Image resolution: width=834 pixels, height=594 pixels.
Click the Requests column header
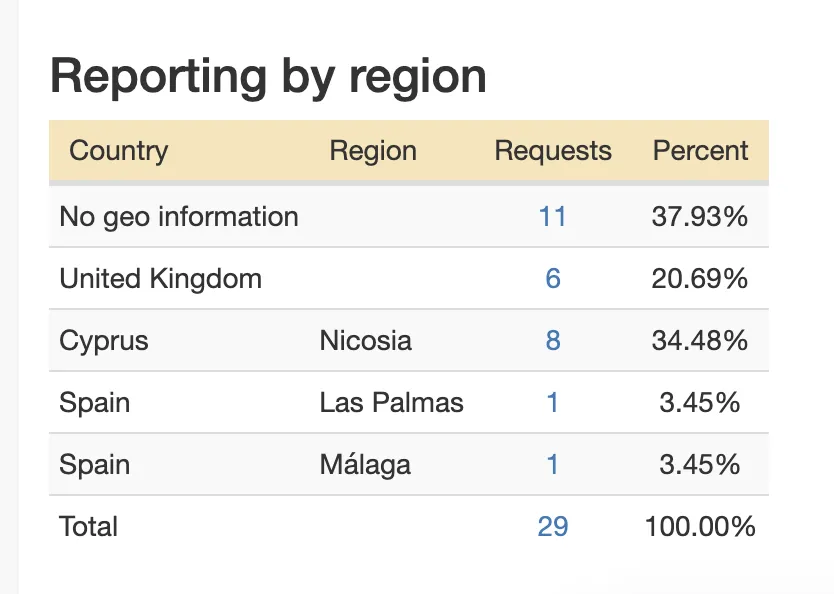tap(553, 151)
